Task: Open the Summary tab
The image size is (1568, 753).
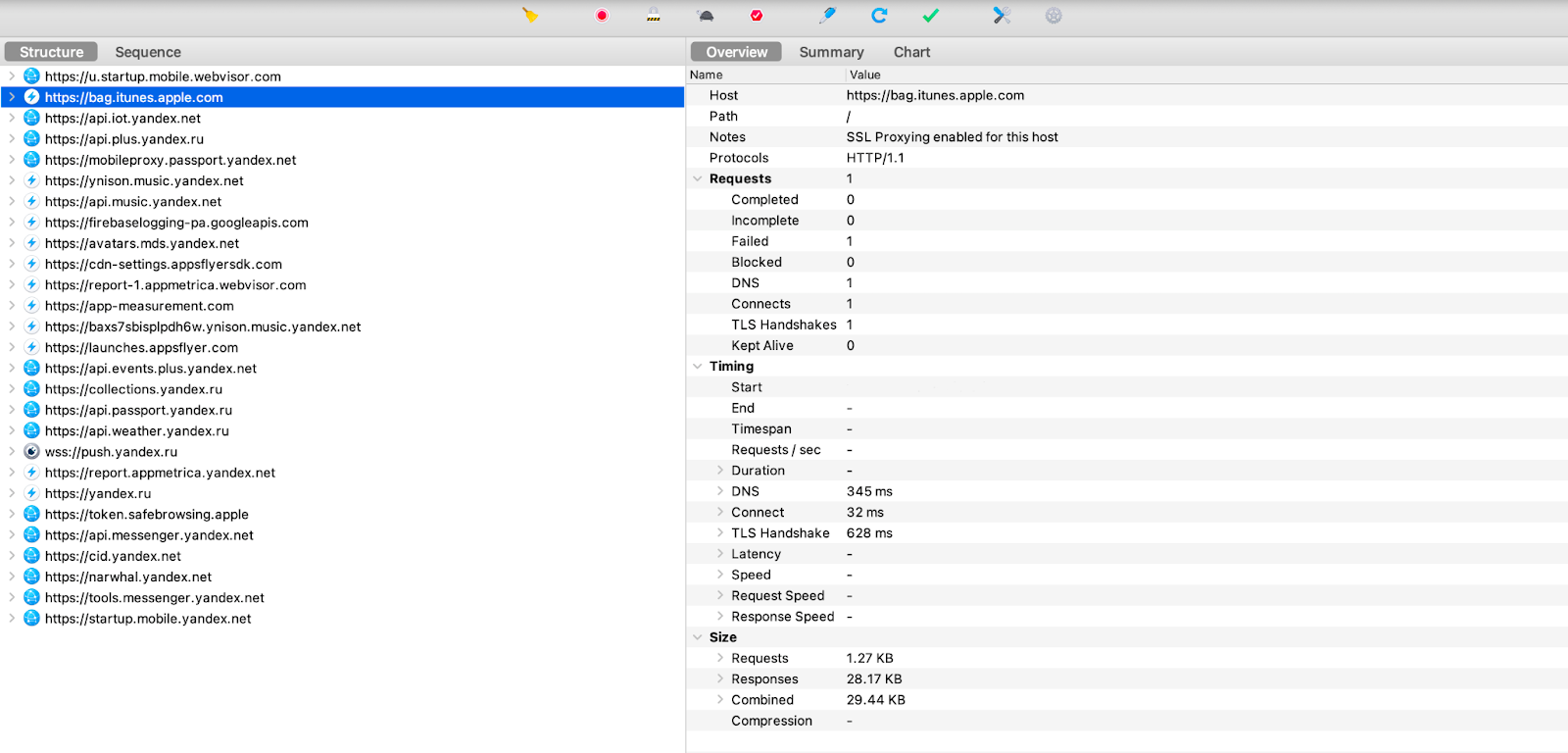Action: pos(831,52)
